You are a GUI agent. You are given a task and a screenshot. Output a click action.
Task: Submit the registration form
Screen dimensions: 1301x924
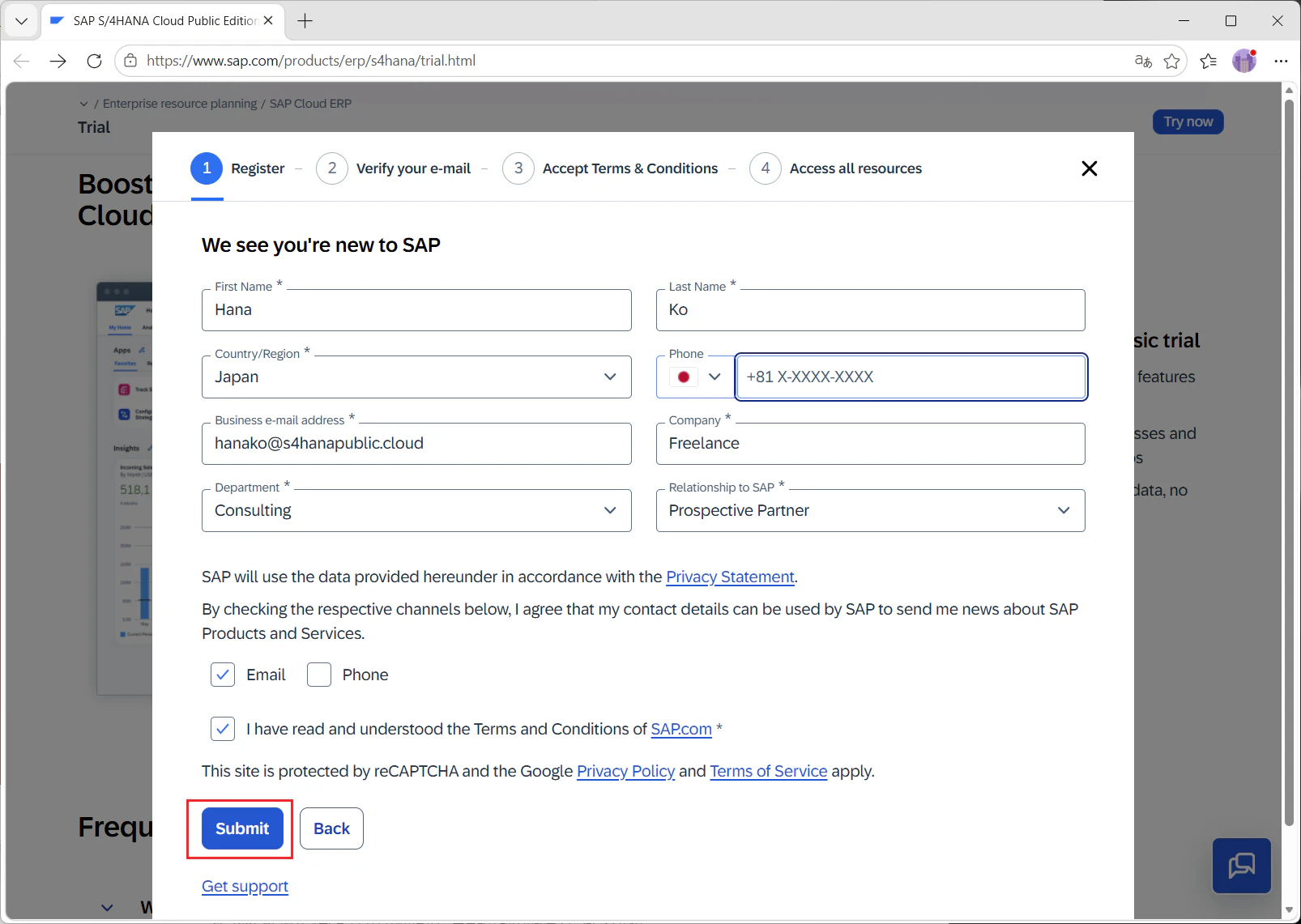(242, 828)
